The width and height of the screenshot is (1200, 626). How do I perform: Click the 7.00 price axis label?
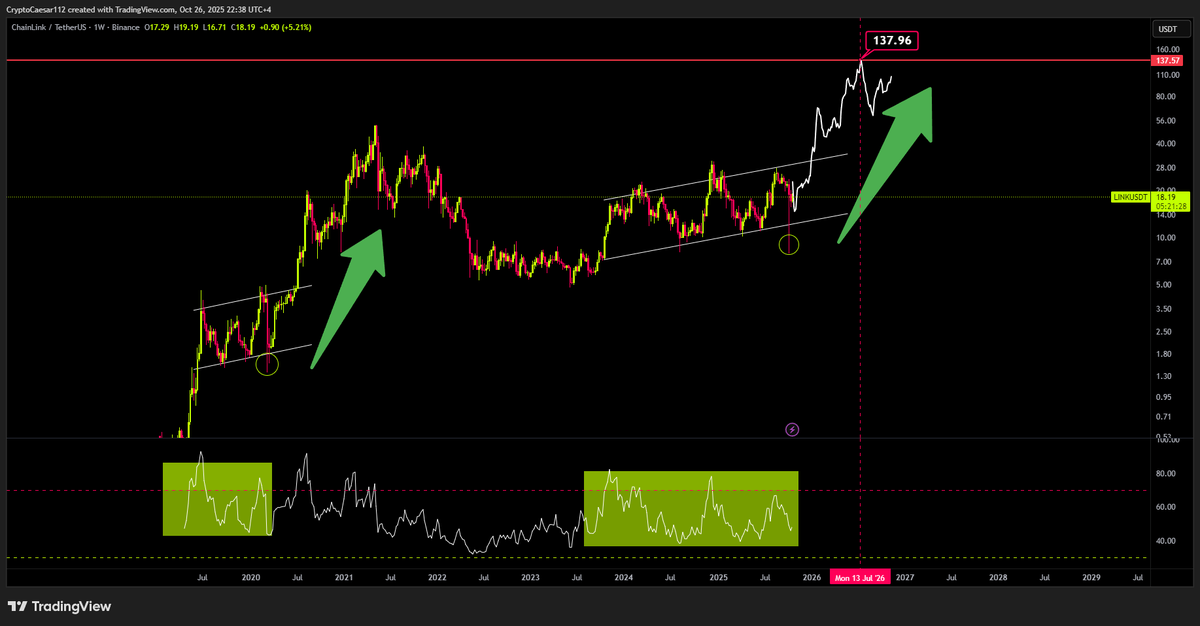pos(1165,262)
